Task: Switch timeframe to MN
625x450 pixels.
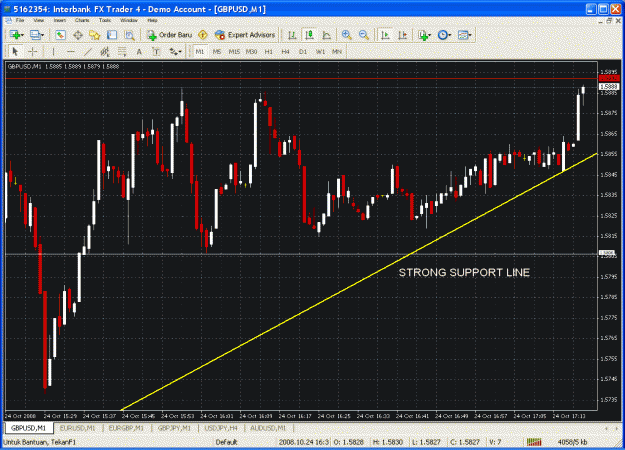Action: click(337, 51)
